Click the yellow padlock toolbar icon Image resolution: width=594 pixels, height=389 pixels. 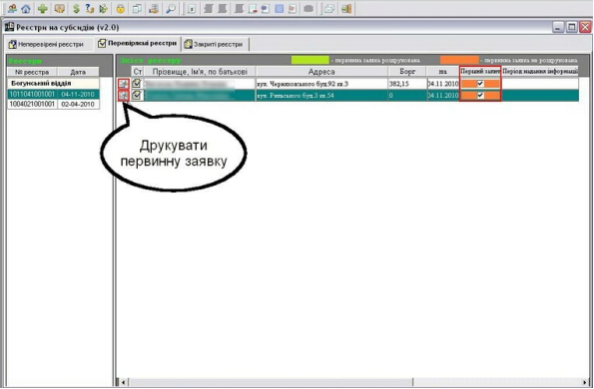120,8
